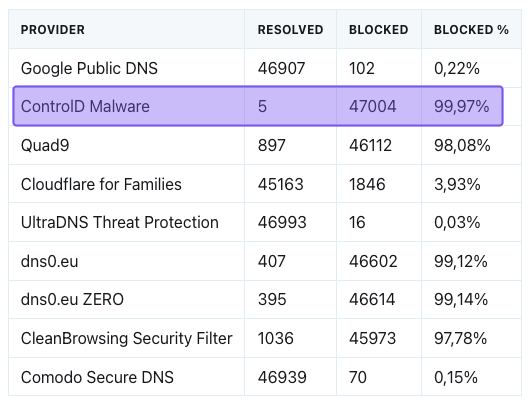Click blocked value 70 for Comodo
The image size is (531, 405).
click(x=358, y=377)
